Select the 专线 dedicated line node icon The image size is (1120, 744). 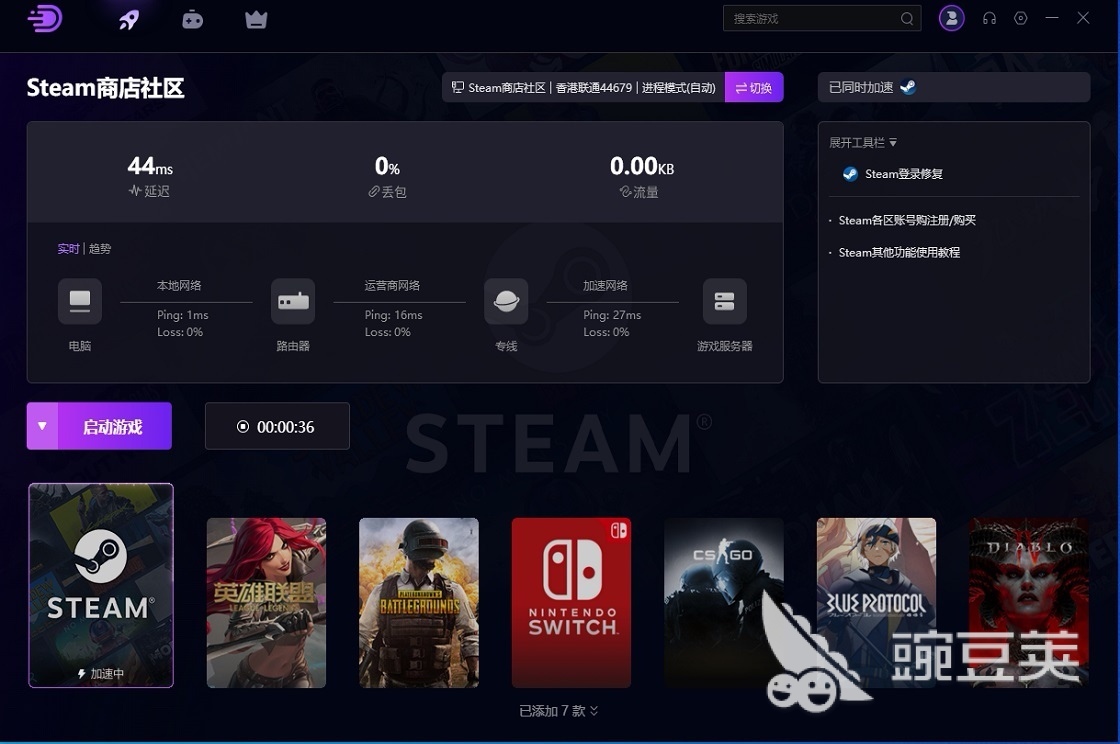tap(506, 301)
